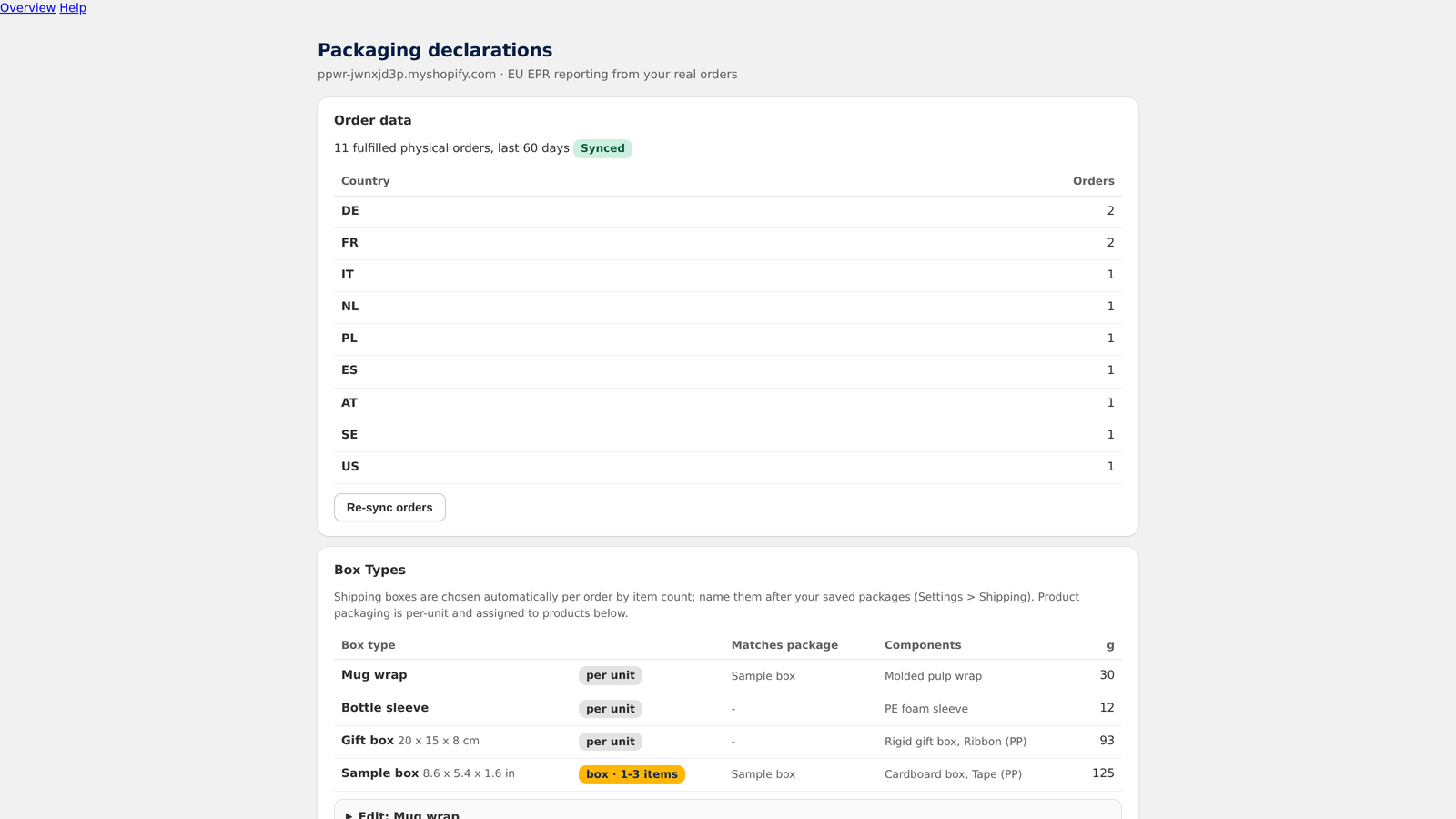Click the per unit badge for Bottle sleeve
1456x819 pixels.
pyautogui.click(x=611, y=709)
